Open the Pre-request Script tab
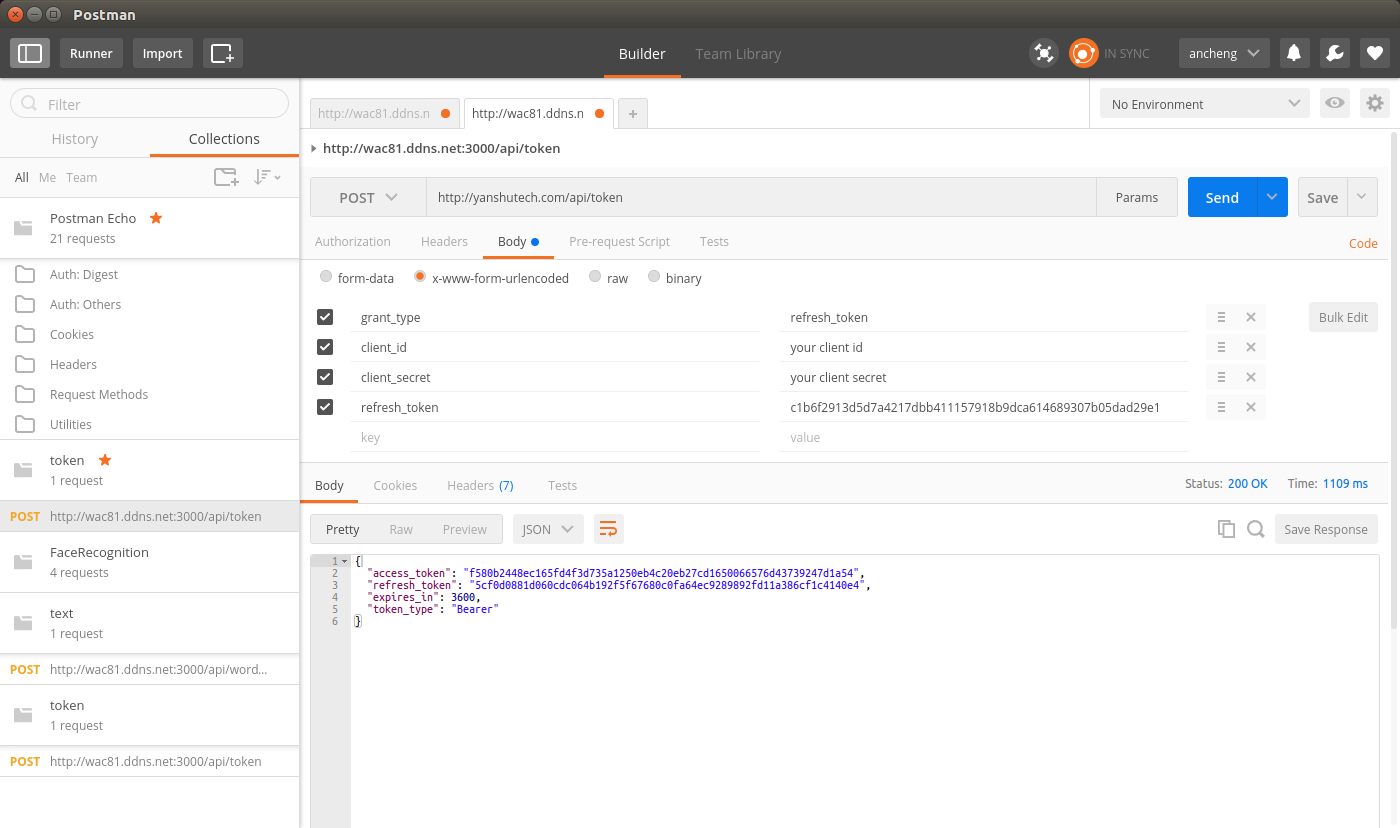The image size is (1400, 828). tap(619, 241)
